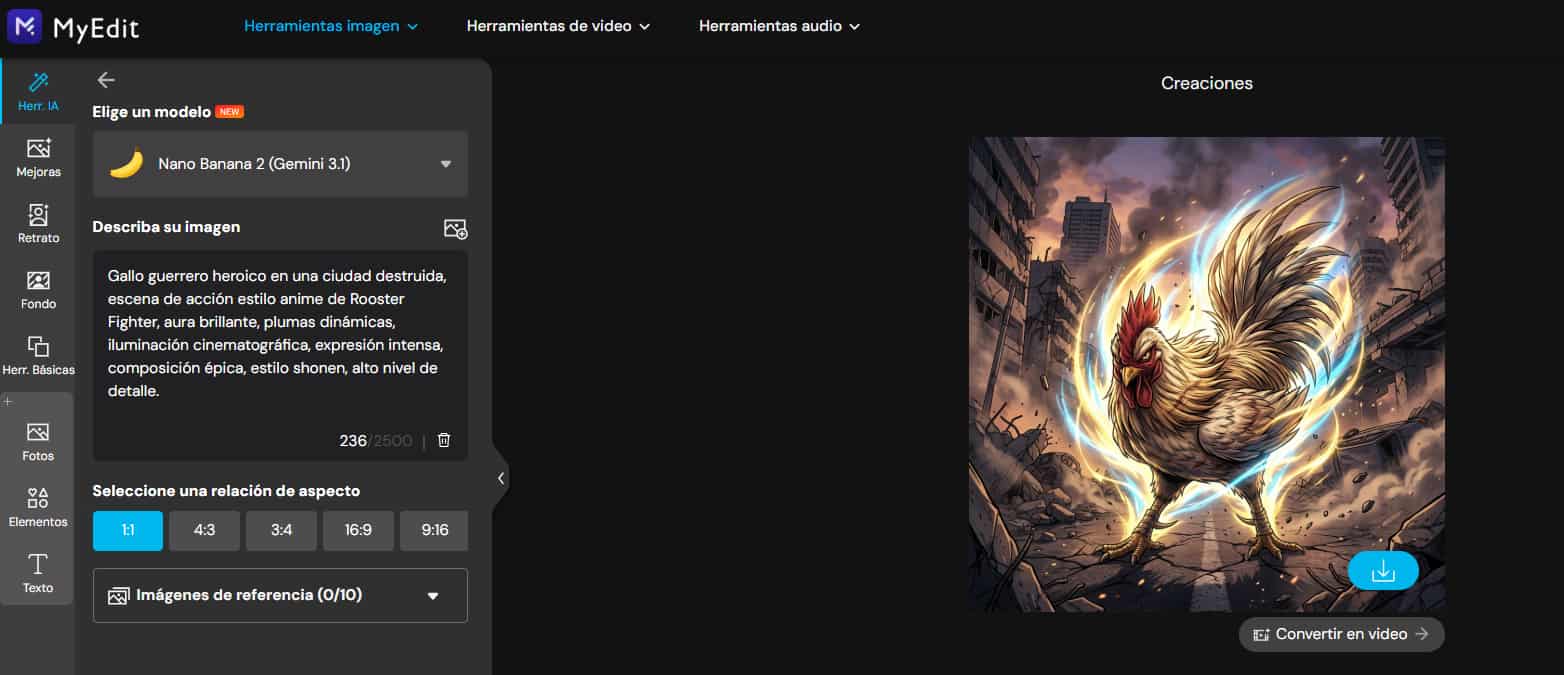Screen dimensions: 1564x675
Task: Click the add image icon beside Describa su imagen
Action: [455, 229]
